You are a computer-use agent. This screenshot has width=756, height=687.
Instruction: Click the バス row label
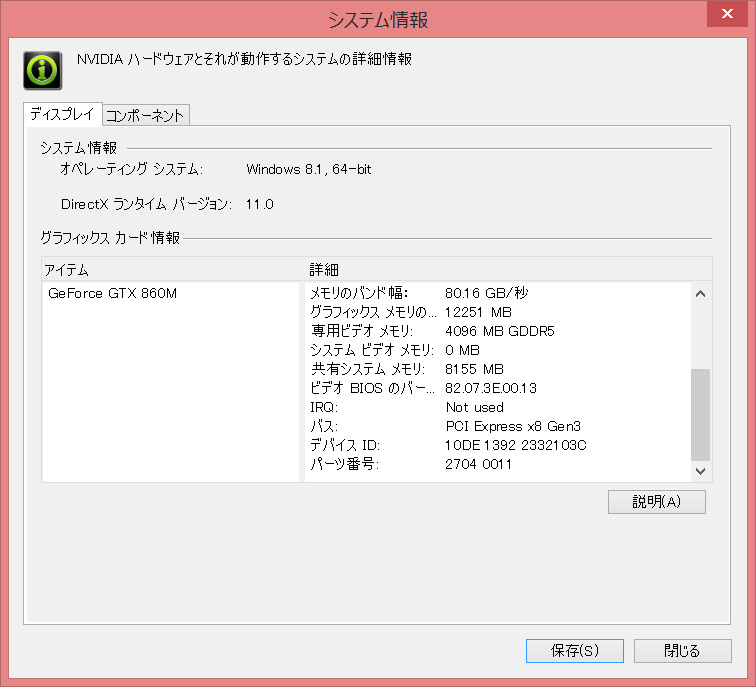coord(324,426)
